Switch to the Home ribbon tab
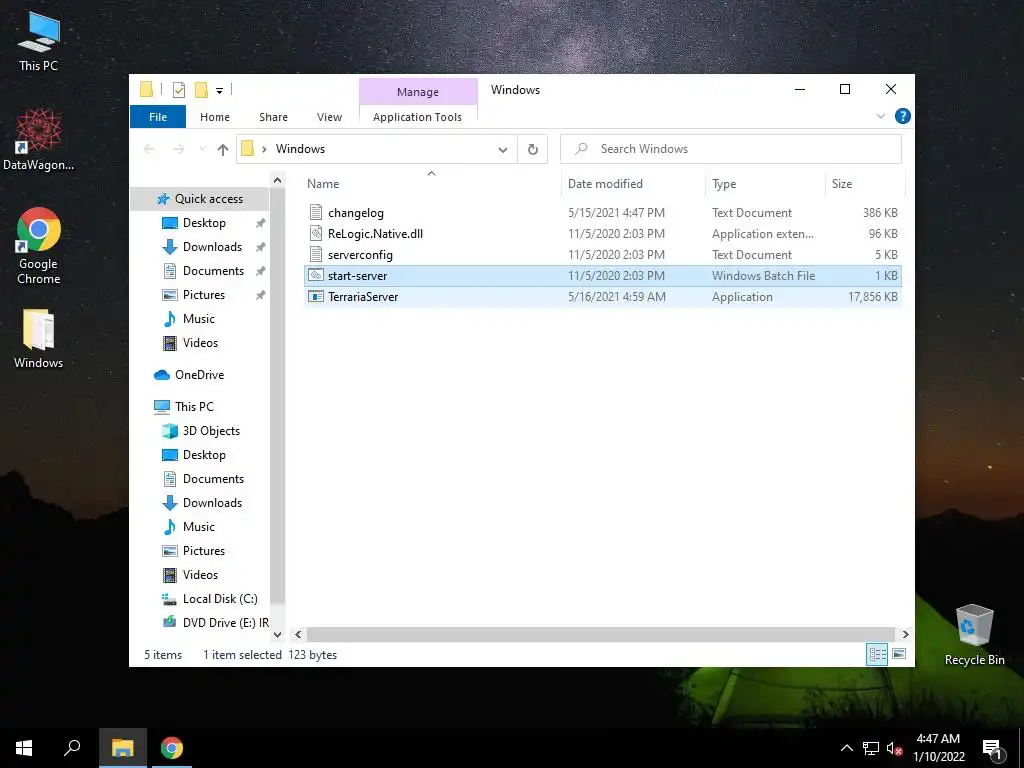This screenshot has width=1024, height=768. (215, 117)
